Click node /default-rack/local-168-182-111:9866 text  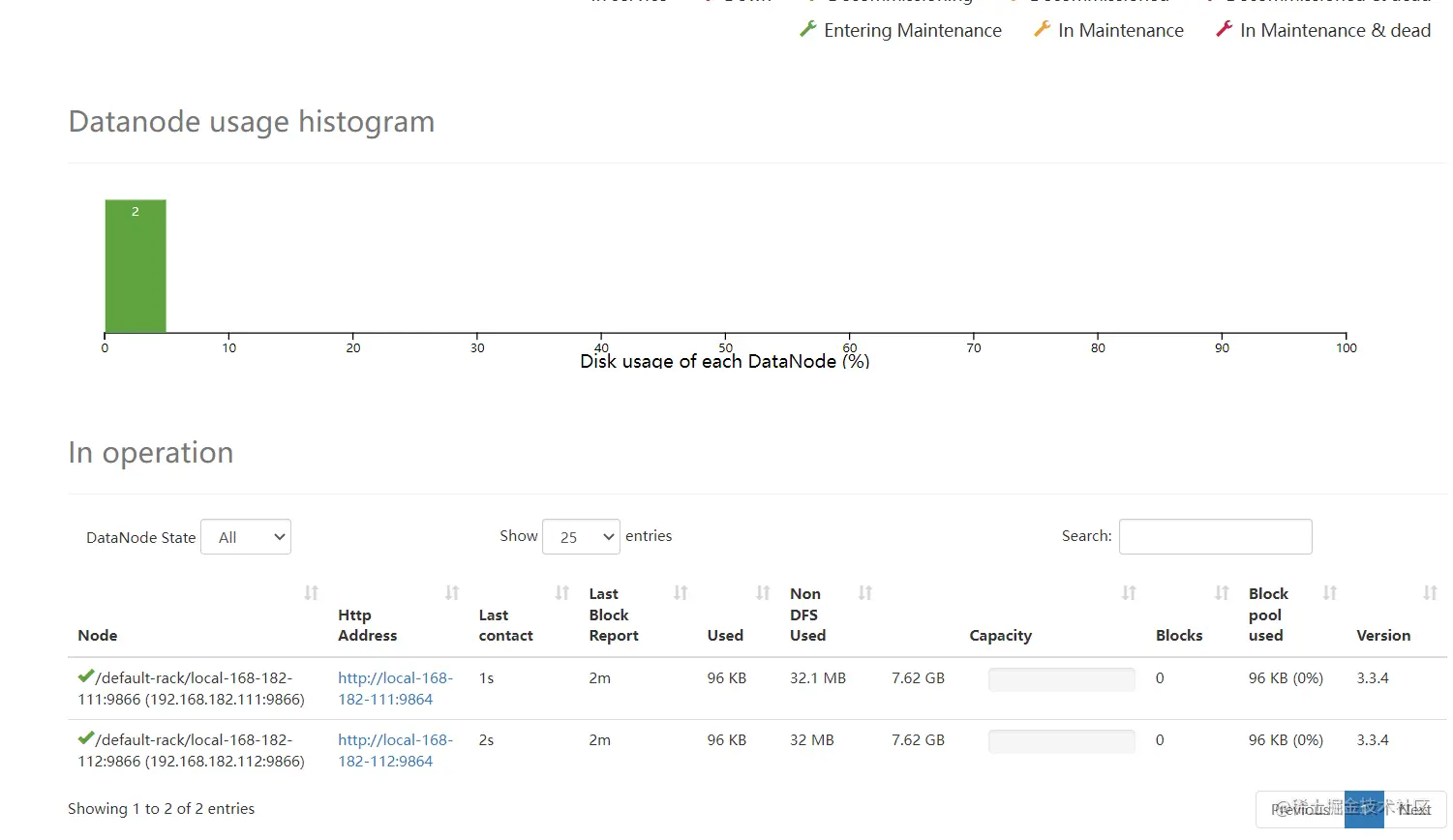[192, 688]
